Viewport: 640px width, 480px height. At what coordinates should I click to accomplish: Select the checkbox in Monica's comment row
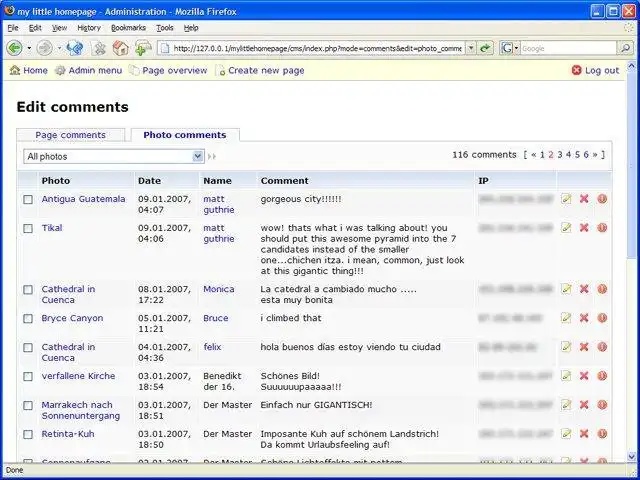point(28,289)
